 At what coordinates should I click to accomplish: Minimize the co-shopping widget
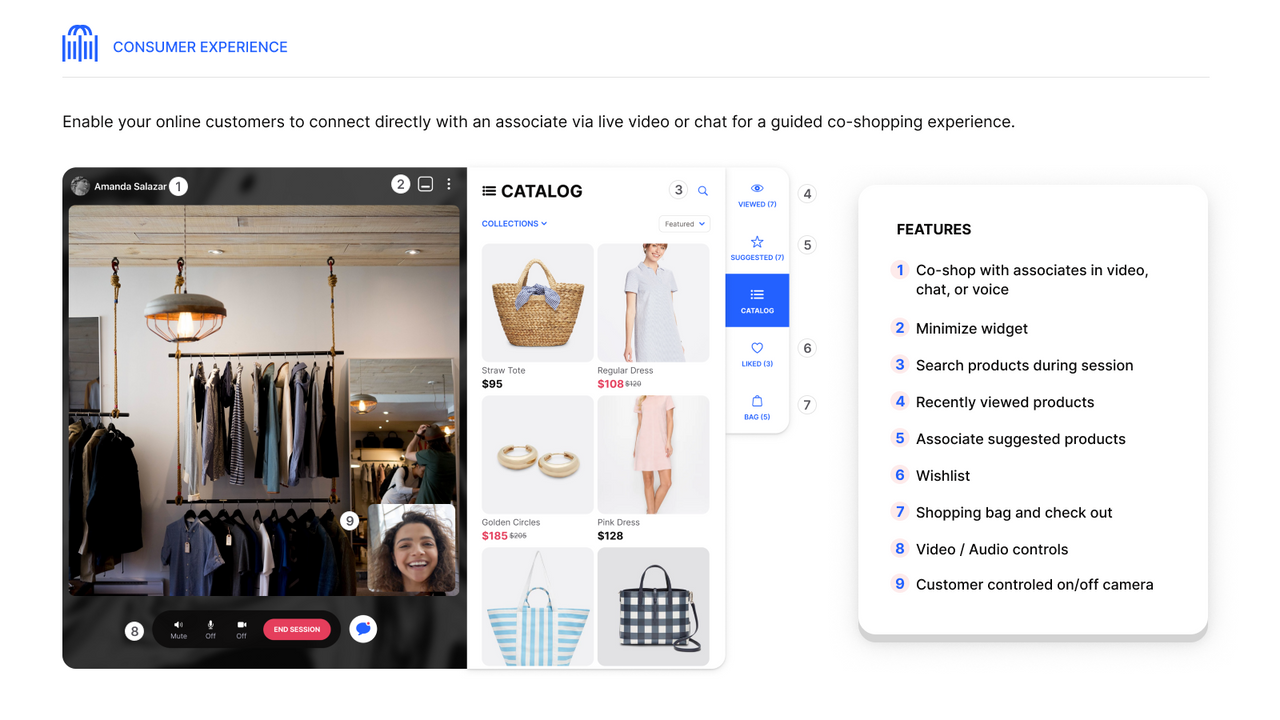click(x=424, y=183)
